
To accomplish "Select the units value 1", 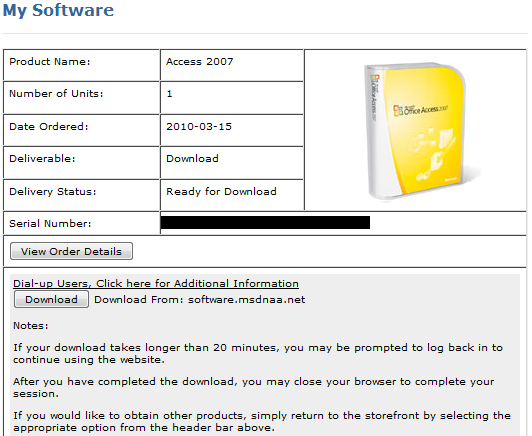I will 169,94.
